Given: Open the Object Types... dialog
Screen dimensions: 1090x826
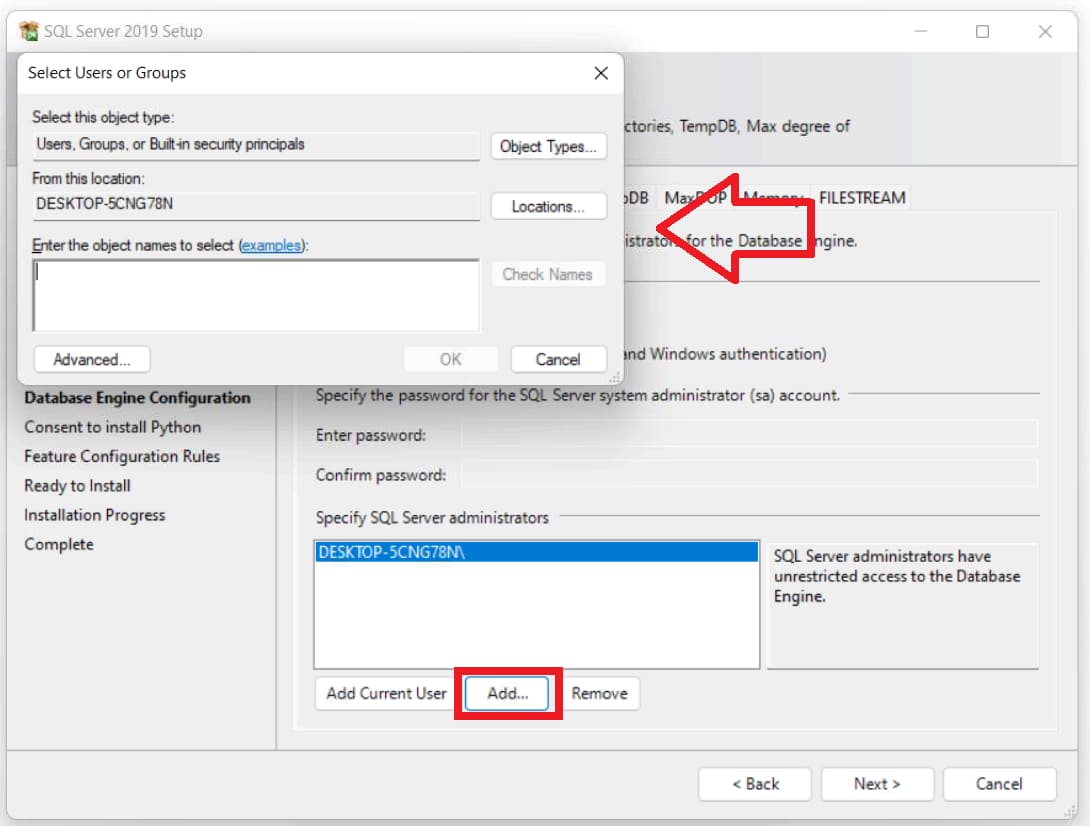Looking at the screenshot, I should click(x=548, y=146).
